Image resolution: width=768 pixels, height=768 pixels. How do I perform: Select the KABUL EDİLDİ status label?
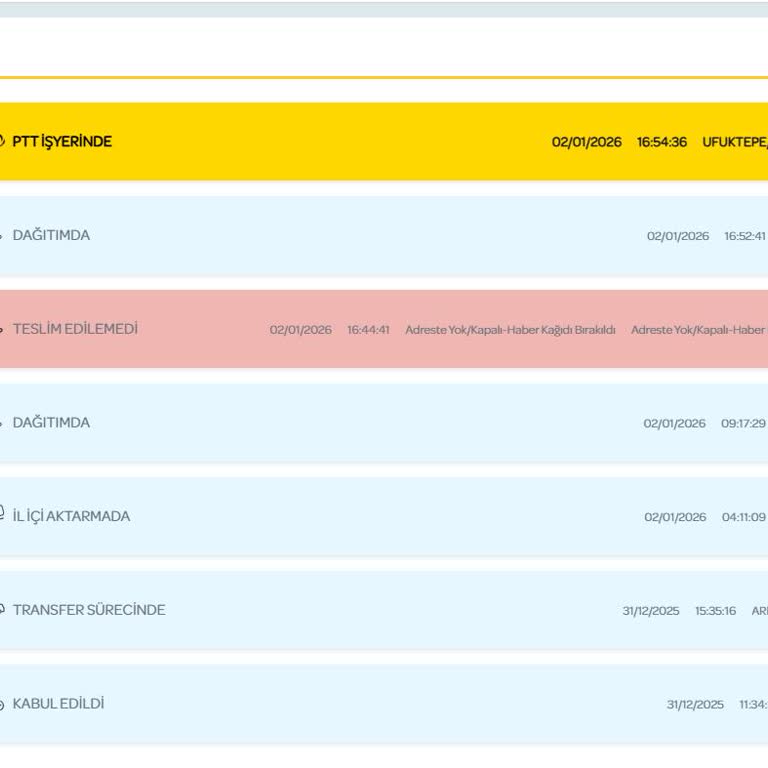58,704
